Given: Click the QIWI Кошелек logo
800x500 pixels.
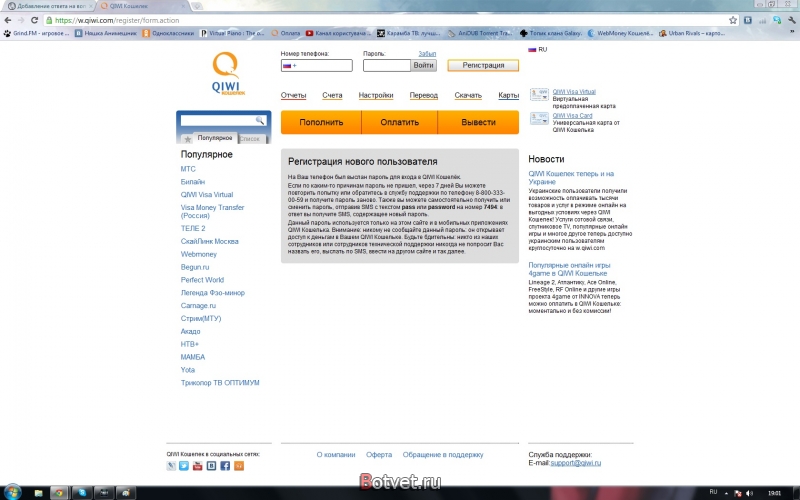Looking at the screenshot, I should (x=228, y=73).
